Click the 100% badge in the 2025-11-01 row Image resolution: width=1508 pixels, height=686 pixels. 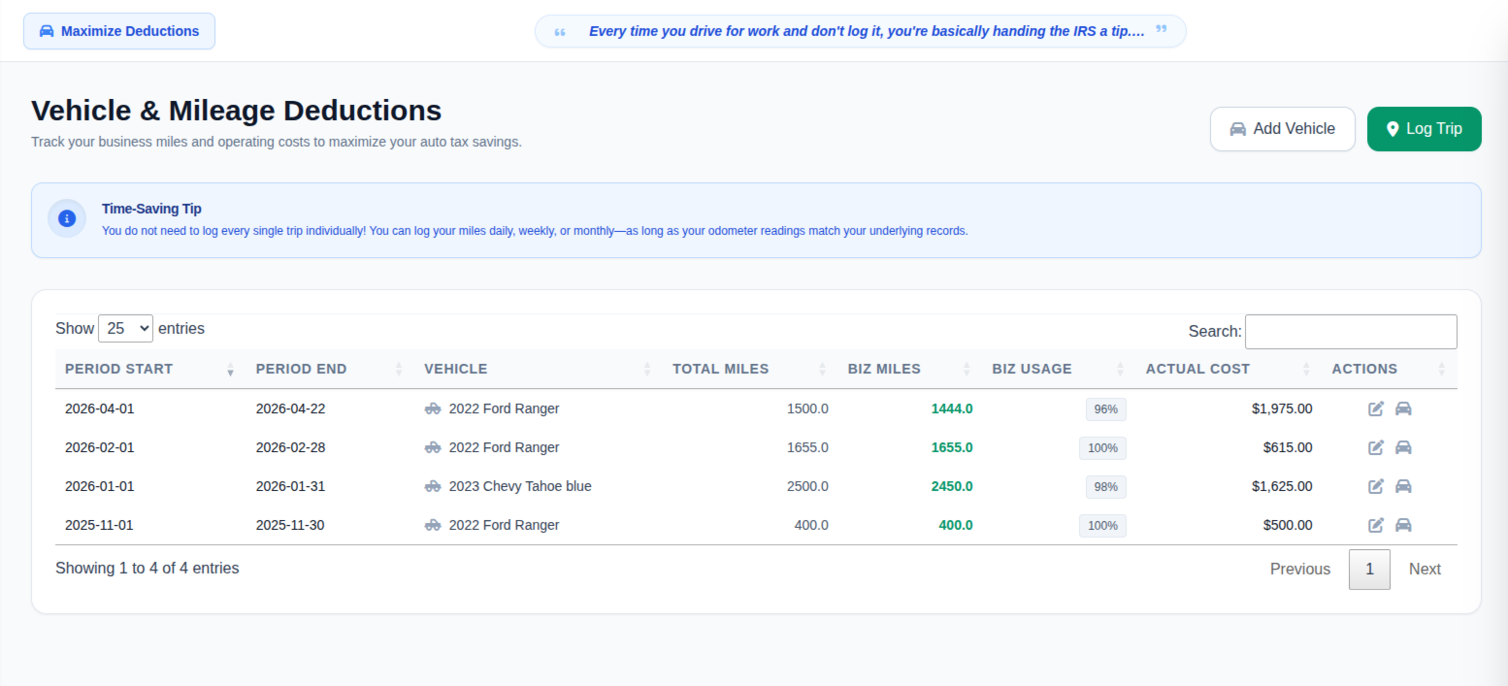click(x=1103, y=526)
